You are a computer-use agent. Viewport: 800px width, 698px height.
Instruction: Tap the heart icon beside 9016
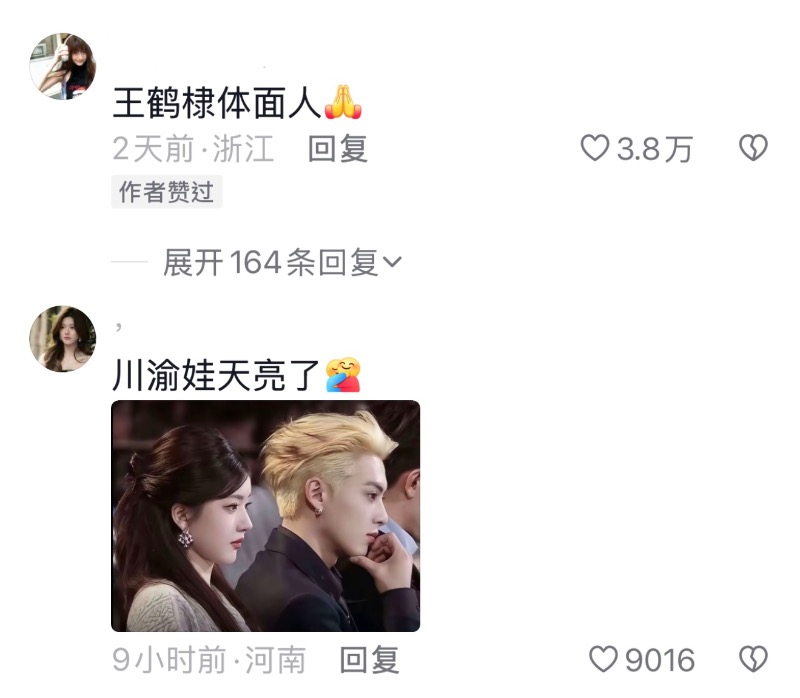coord(604,659)
